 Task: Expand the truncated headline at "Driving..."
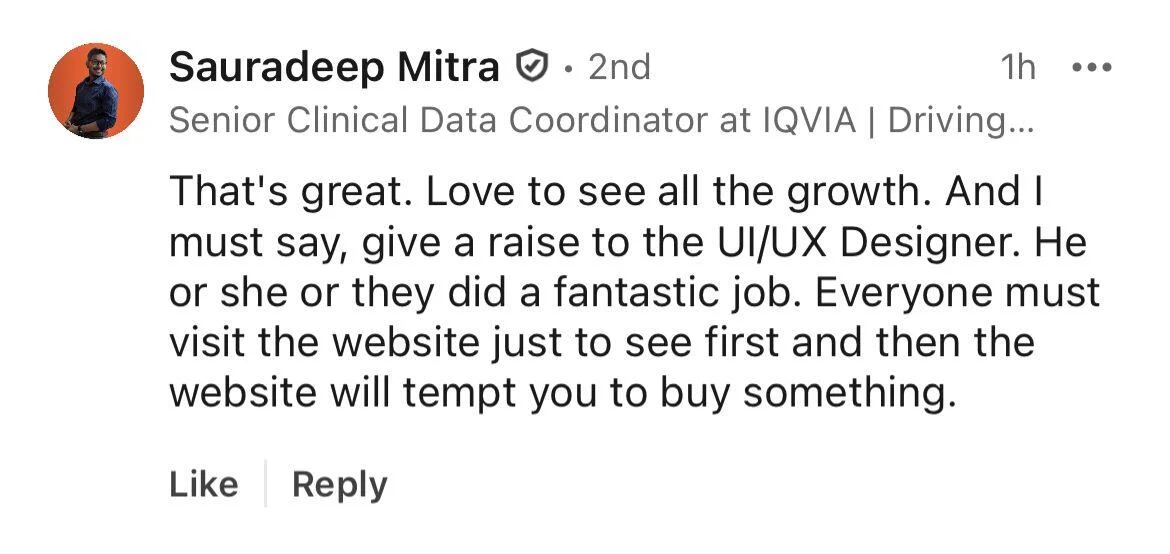[x=961, y=120]
